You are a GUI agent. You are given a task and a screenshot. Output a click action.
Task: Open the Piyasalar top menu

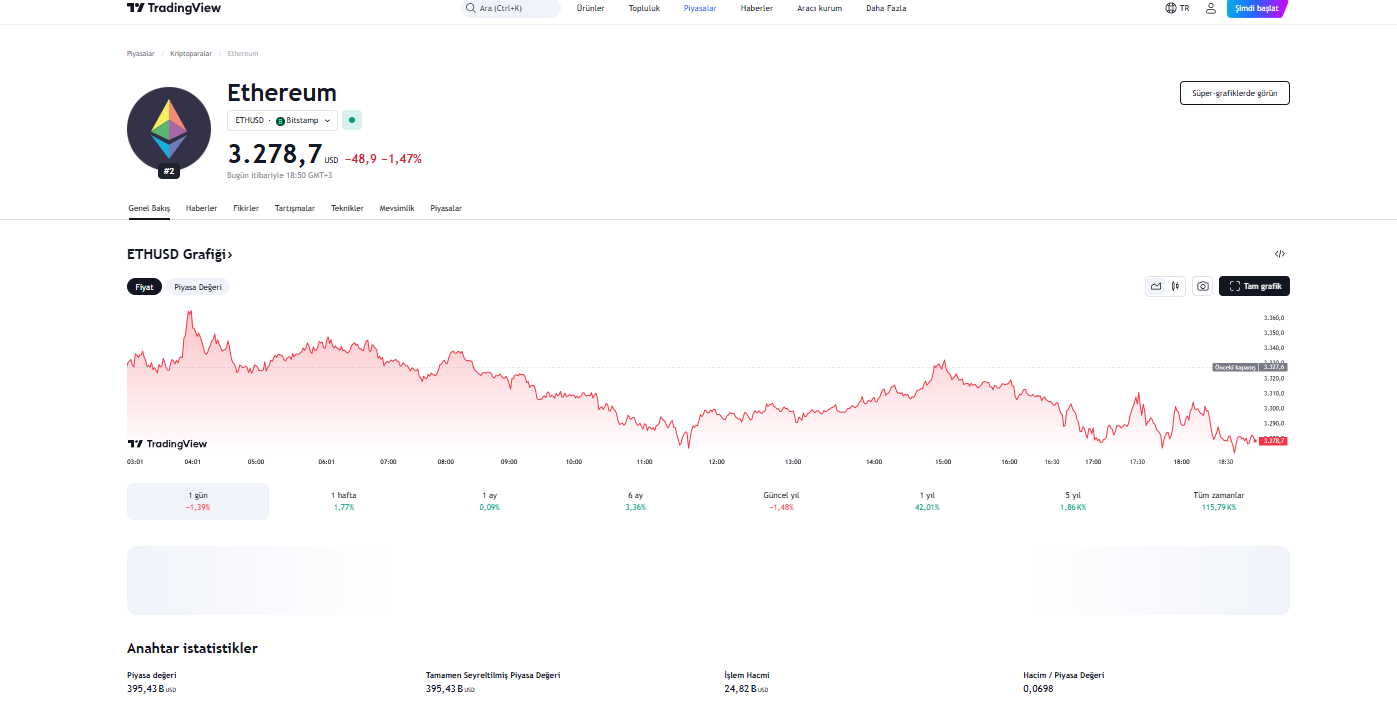(x=700, y=8)
